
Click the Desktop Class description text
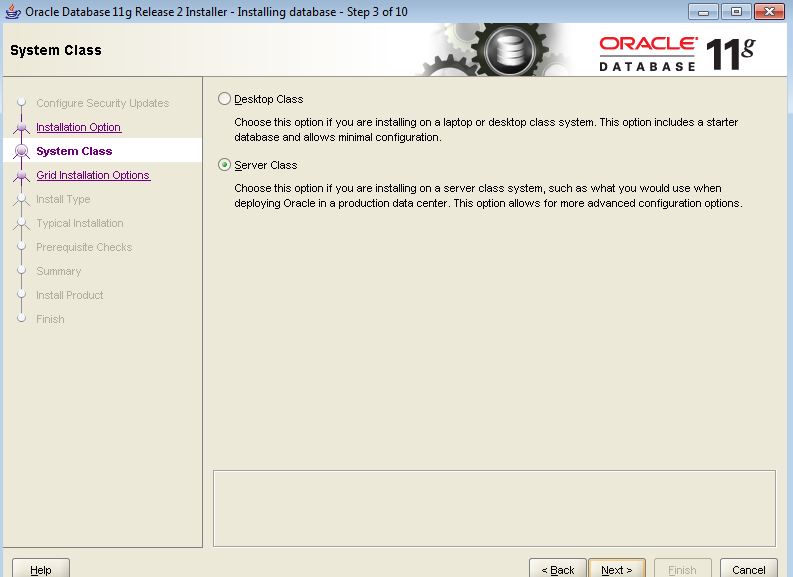[x=486, y=130]
